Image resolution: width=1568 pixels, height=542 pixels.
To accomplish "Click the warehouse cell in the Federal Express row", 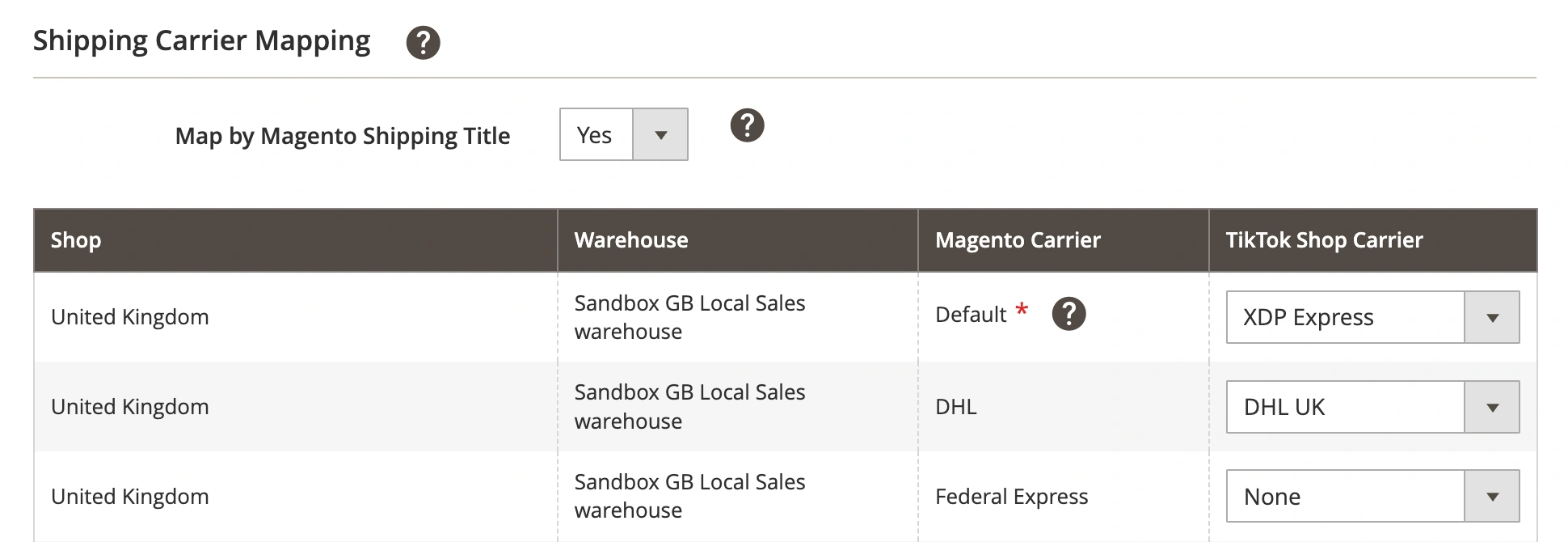I will point(689,496).
